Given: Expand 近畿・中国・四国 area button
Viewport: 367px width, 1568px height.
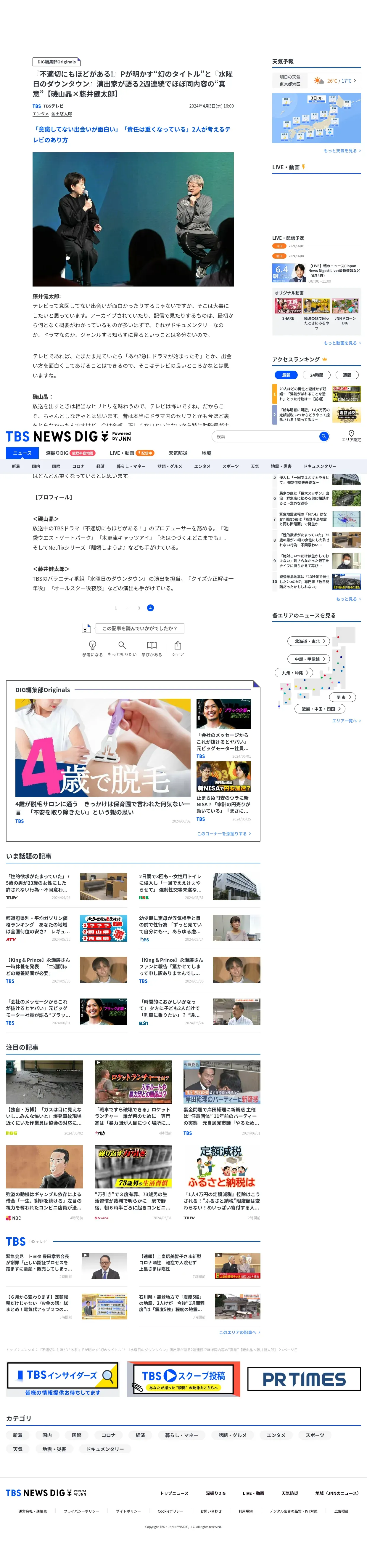Looking at the screenshot, I should (x=320, y=708).
